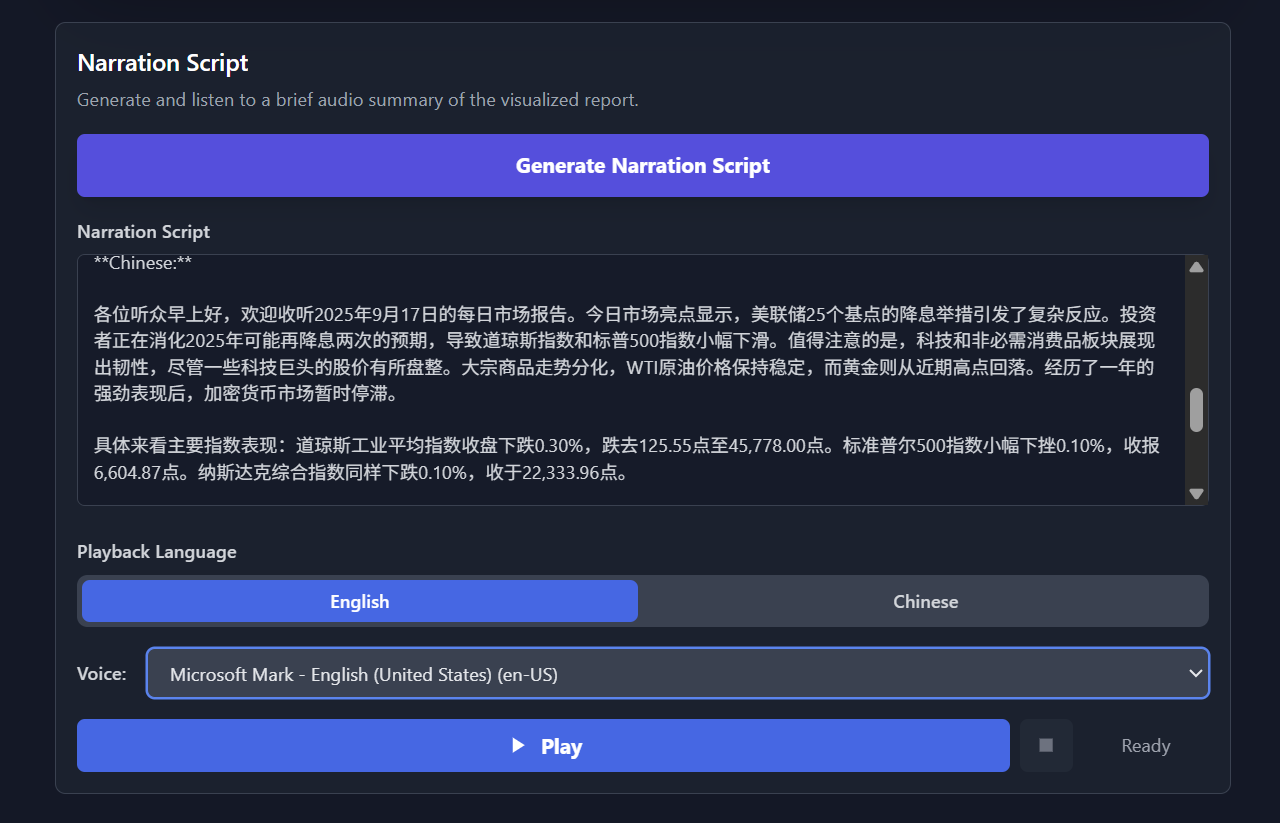1280x823 pixels.
Task: Click the Playback Language label
Action: point(157,552)
